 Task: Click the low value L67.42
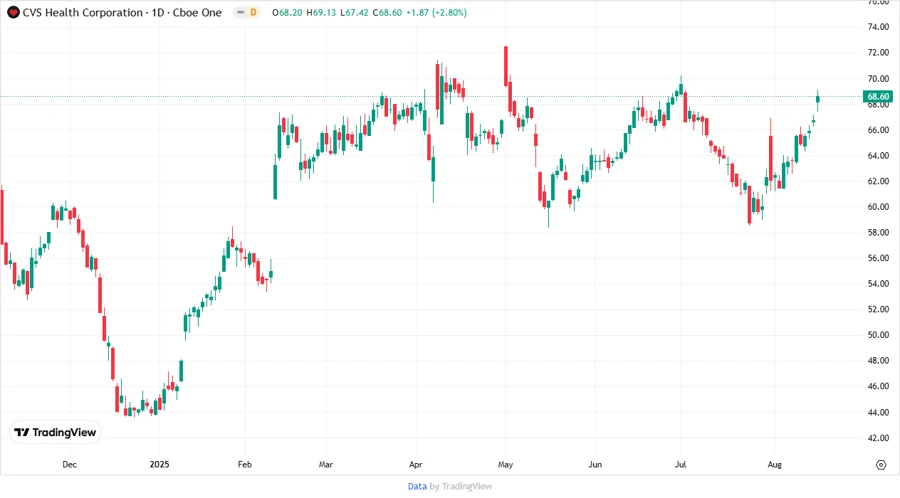click(x=354, y=13)
